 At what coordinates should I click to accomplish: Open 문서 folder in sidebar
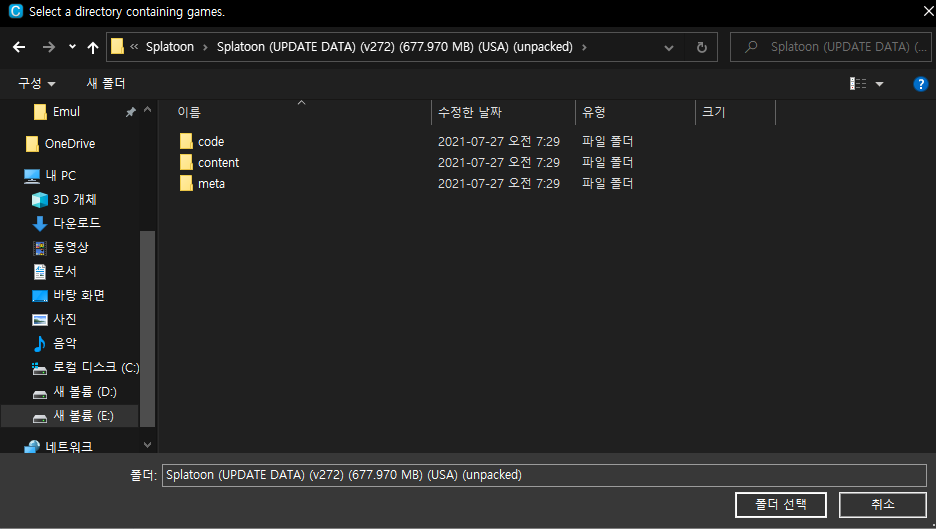pos(64,271)
